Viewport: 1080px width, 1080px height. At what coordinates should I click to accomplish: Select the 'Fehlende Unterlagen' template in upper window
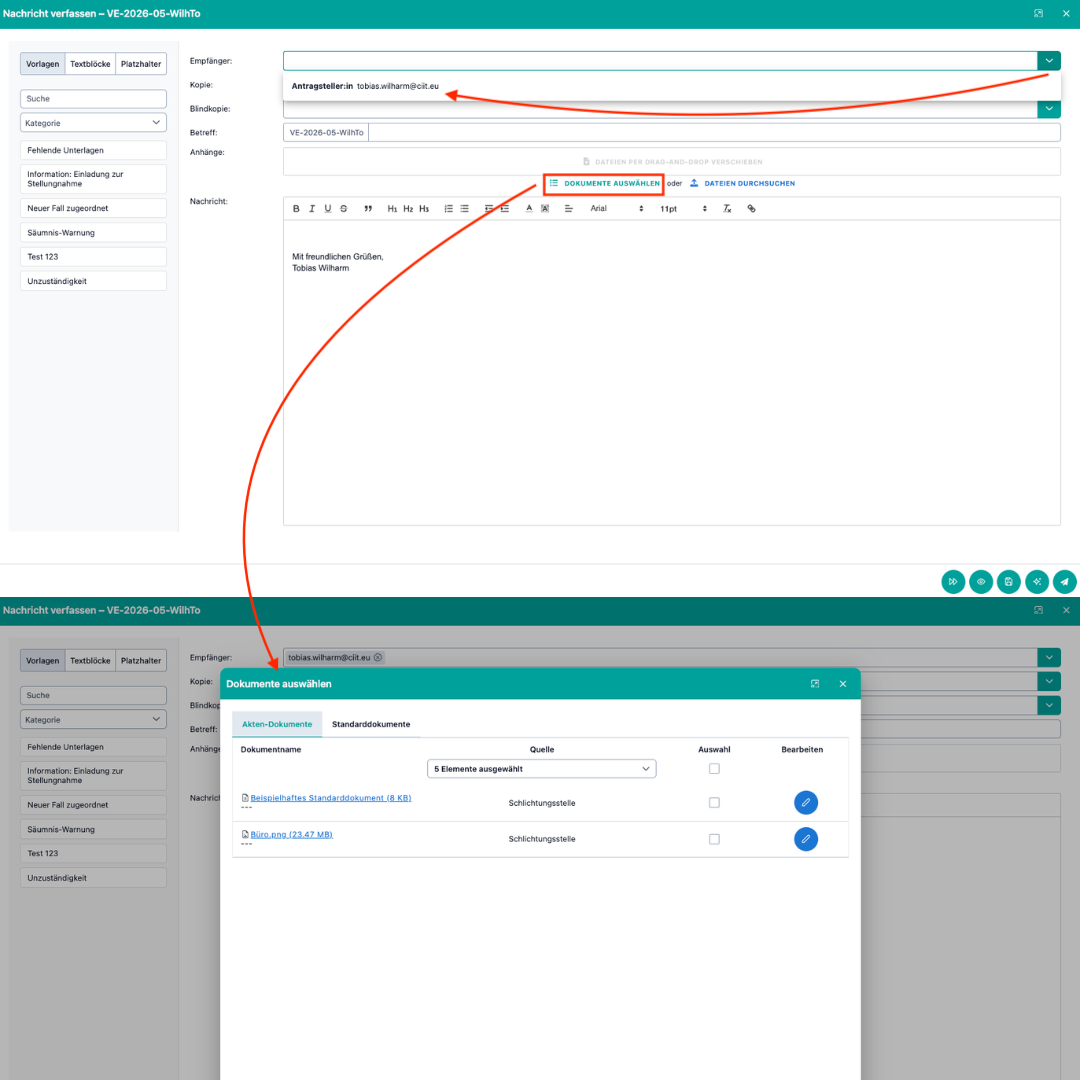(93, 150)
